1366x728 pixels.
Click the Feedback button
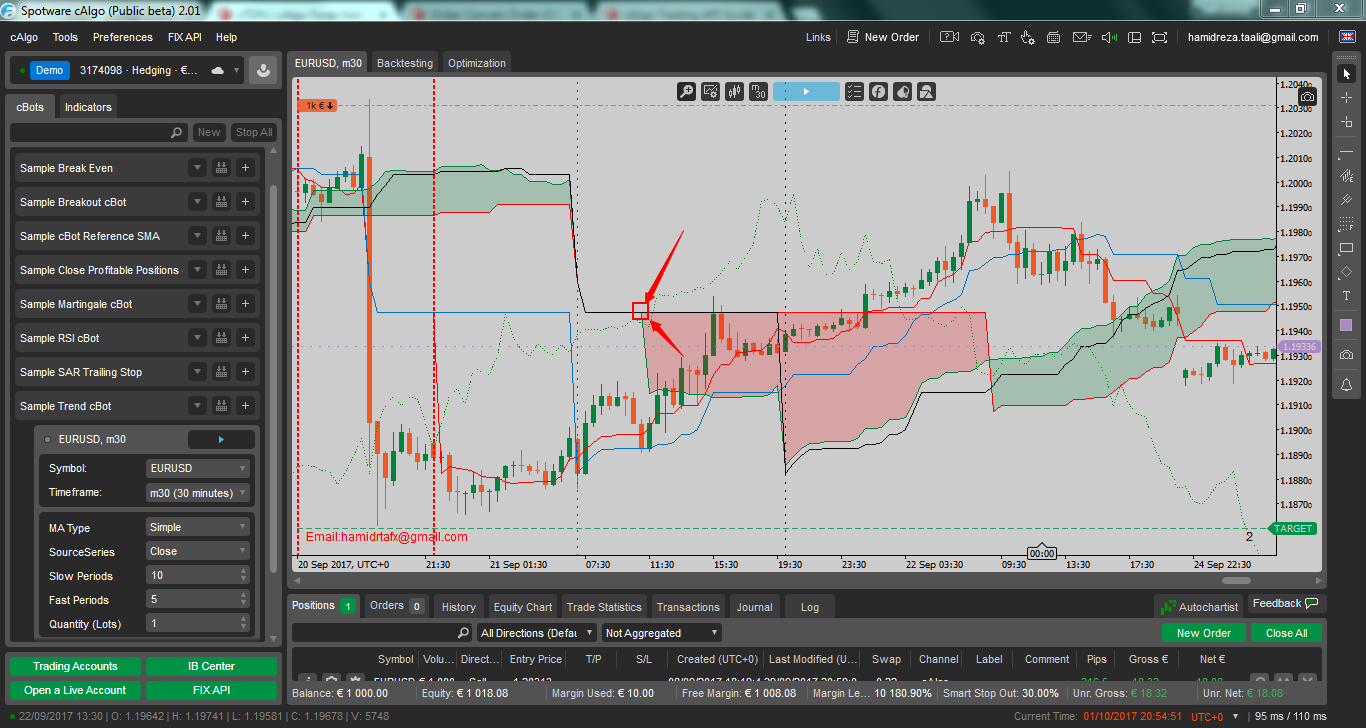1286,604
